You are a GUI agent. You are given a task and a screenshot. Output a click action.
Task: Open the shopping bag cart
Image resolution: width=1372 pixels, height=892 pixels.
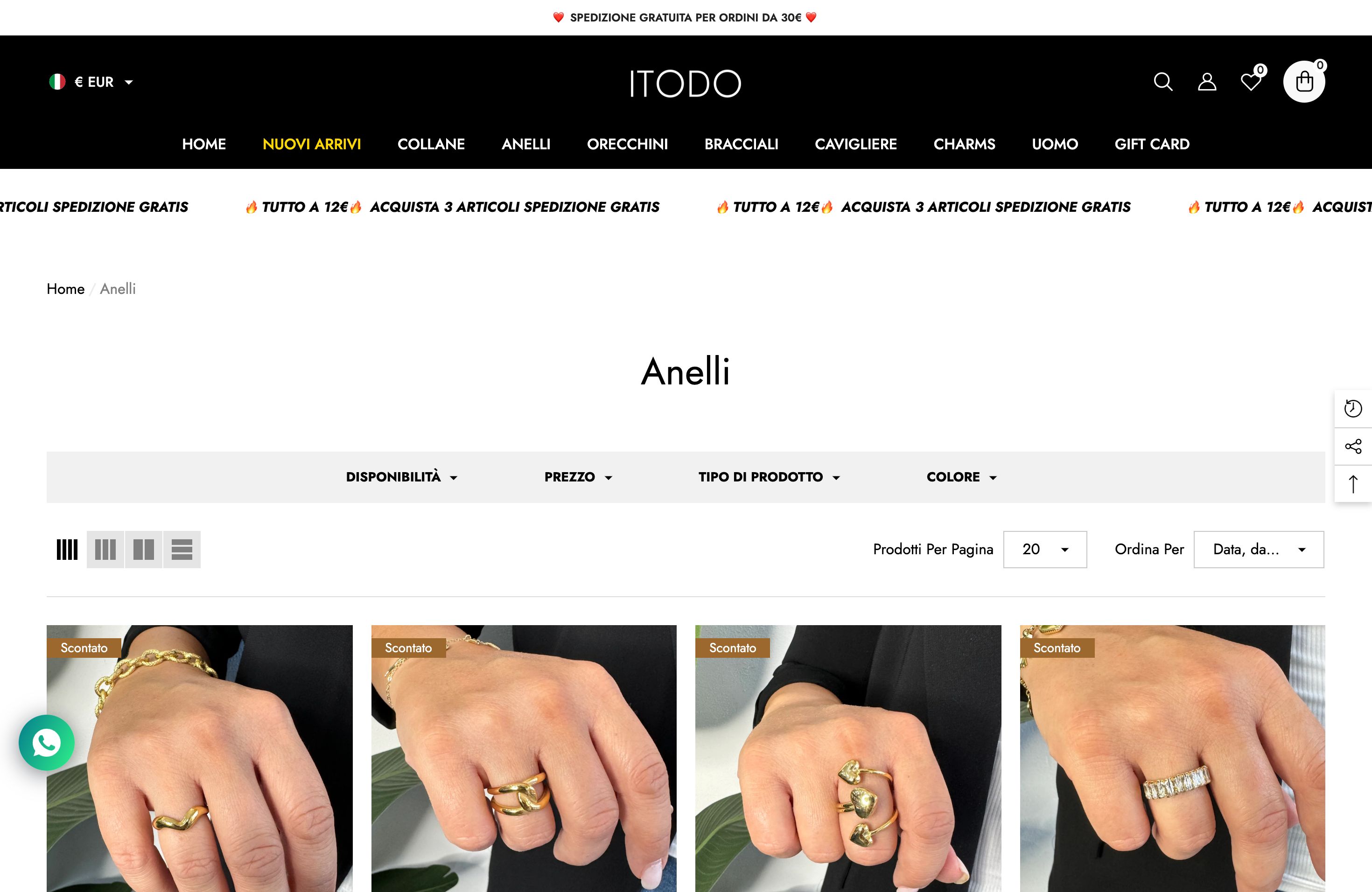[x=1304, y=82]
